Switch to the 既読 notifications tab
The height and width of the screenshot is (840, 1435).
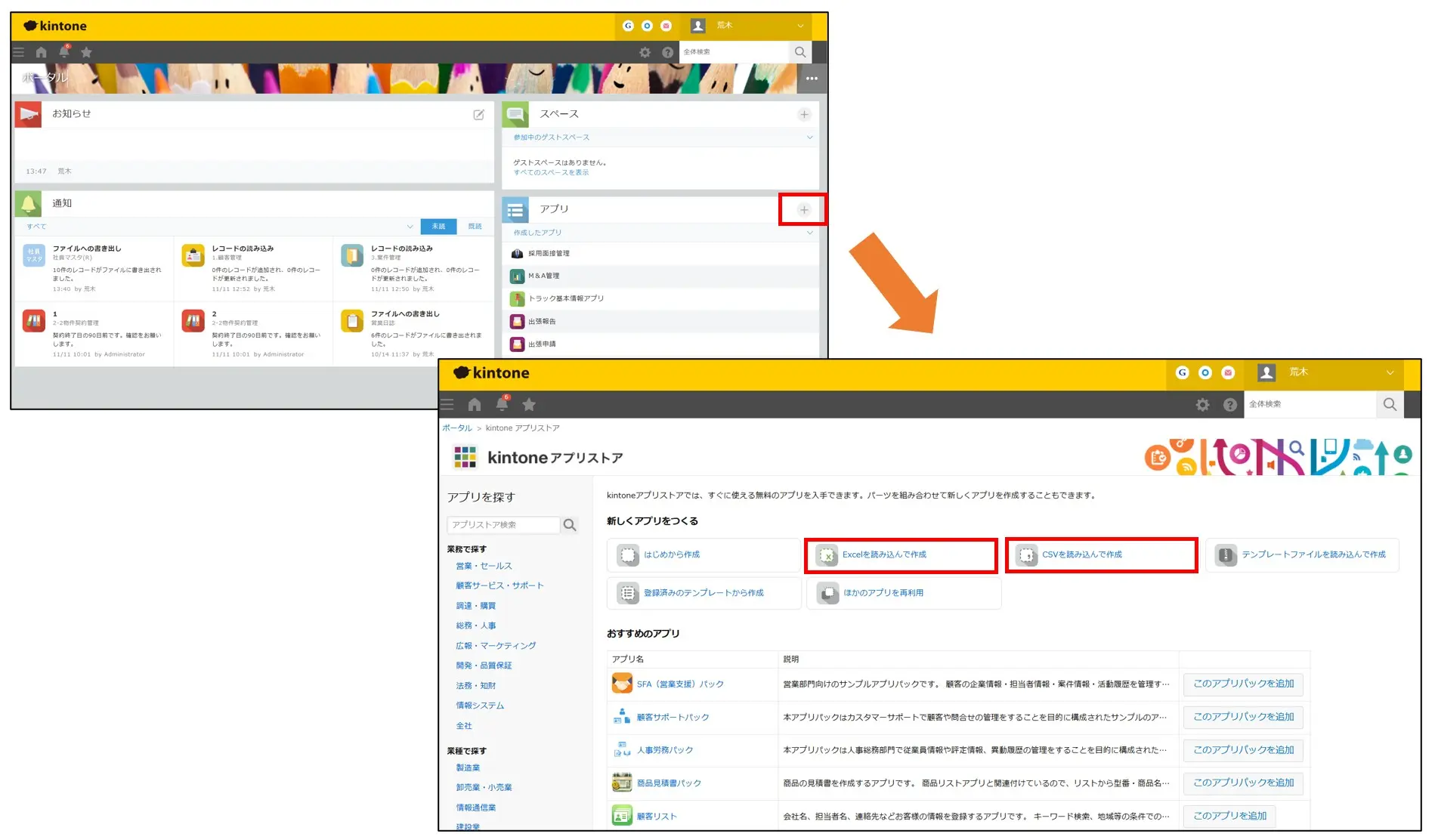(475, 227)
